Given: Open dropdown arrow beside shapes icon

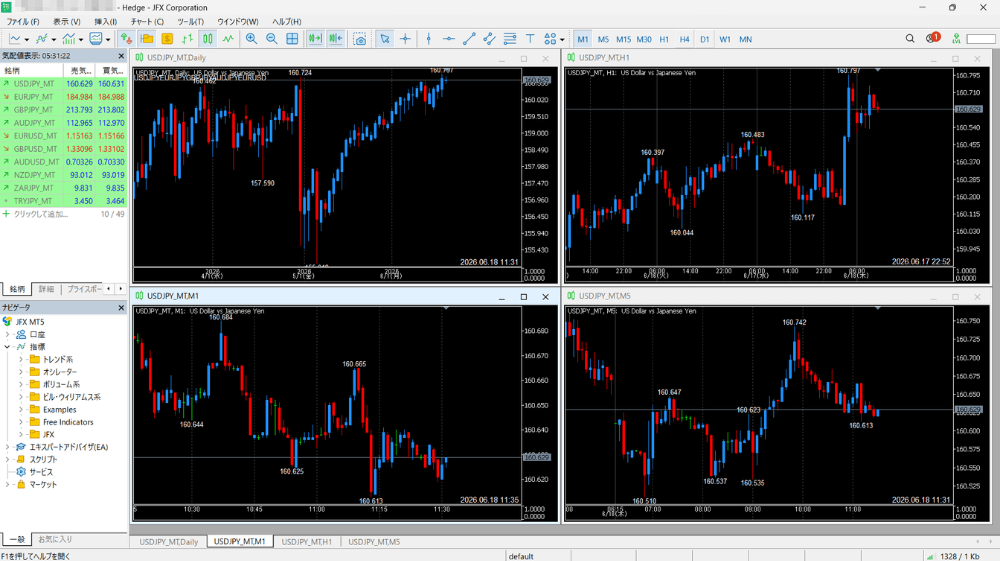Looking at the screenshot, I should tap(562, 40).
